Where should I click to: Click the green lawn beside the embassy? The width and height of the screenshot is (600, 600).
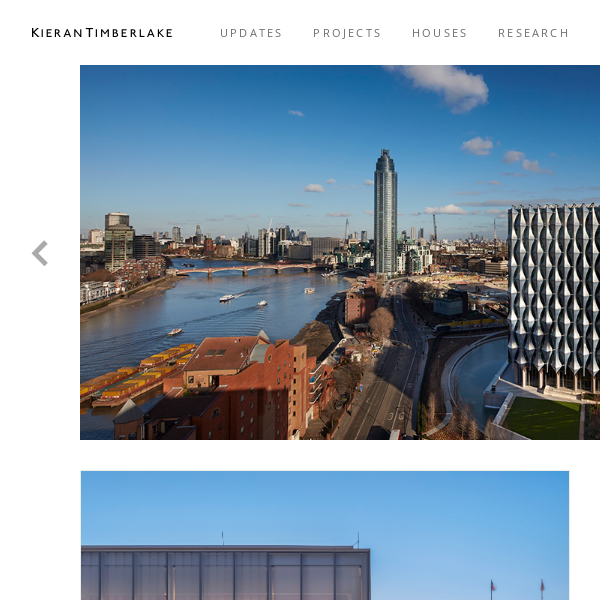click(542, 418)
